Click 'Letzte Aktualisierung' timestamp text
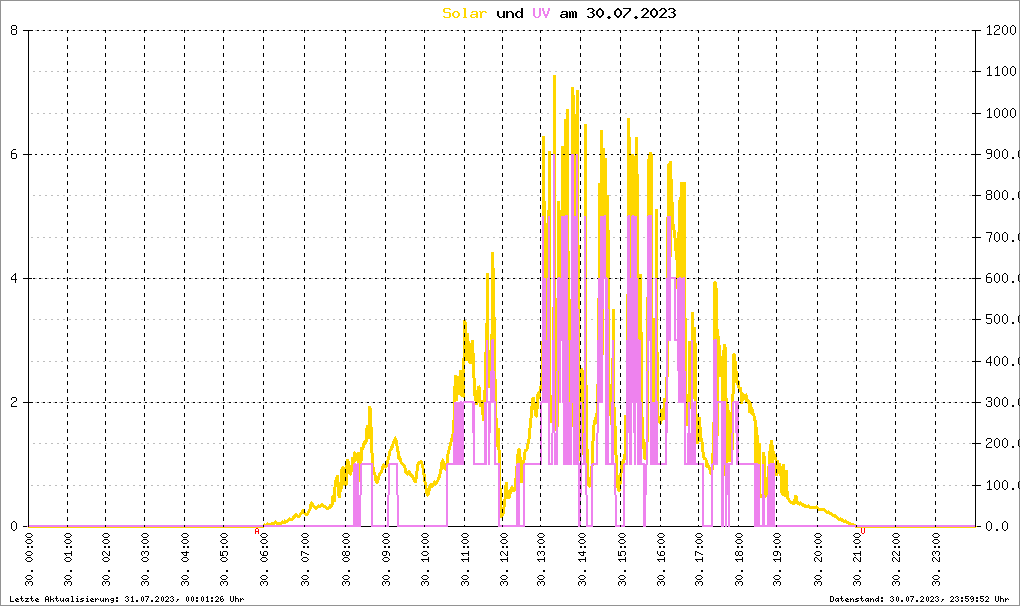The image size is (1020, 606). point(127,599)
